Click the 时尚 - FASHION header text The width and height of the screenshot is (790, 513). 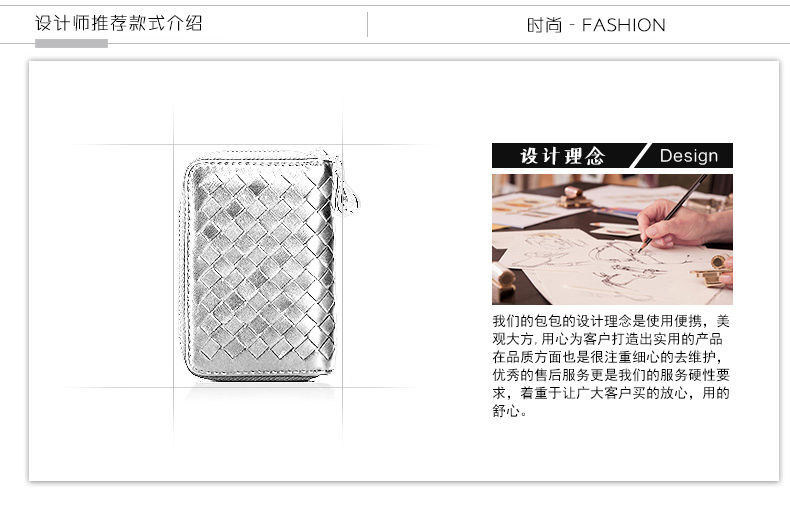point(596,25)
